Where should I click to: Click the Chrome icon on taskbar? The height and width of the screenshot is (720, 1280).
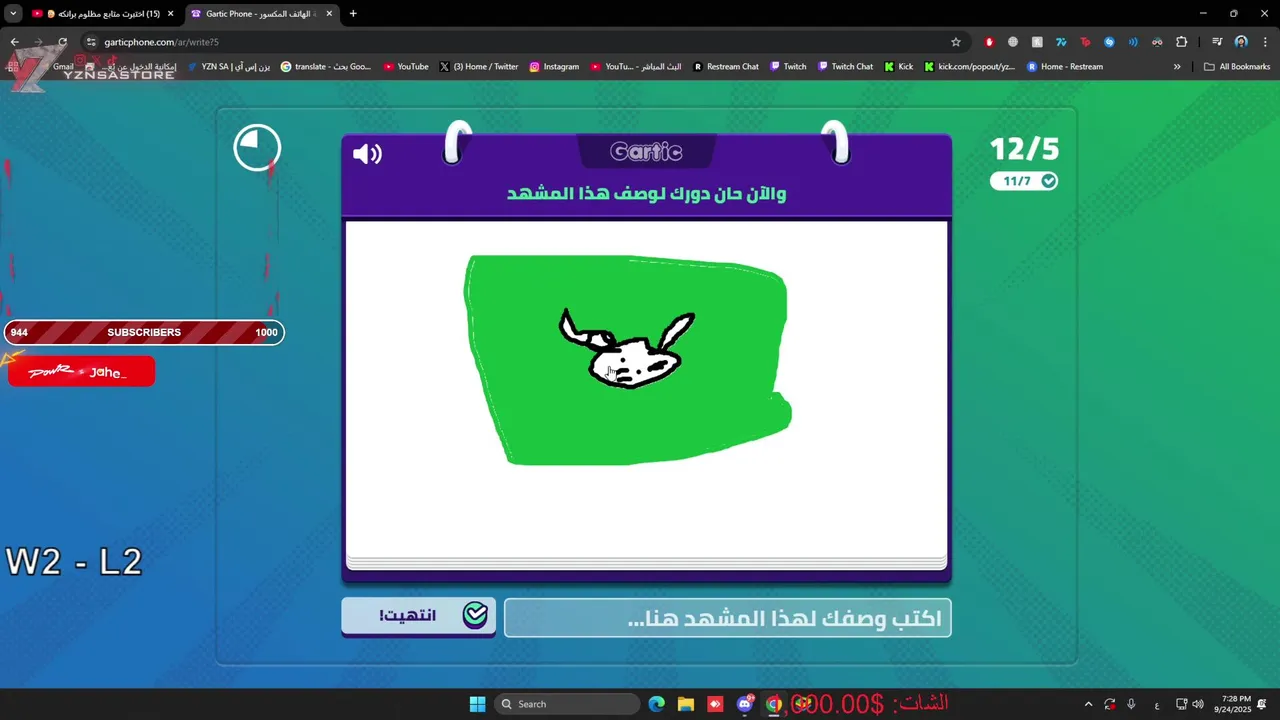[x=773, y=704]
